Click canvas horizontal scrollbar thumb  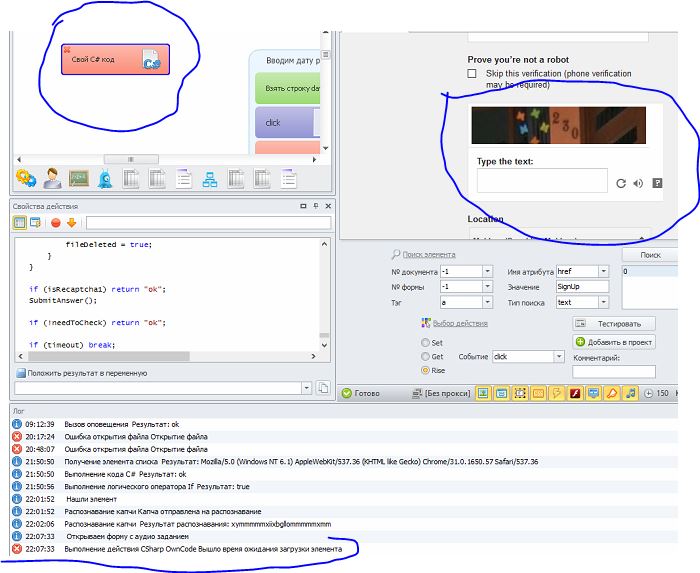131,159
